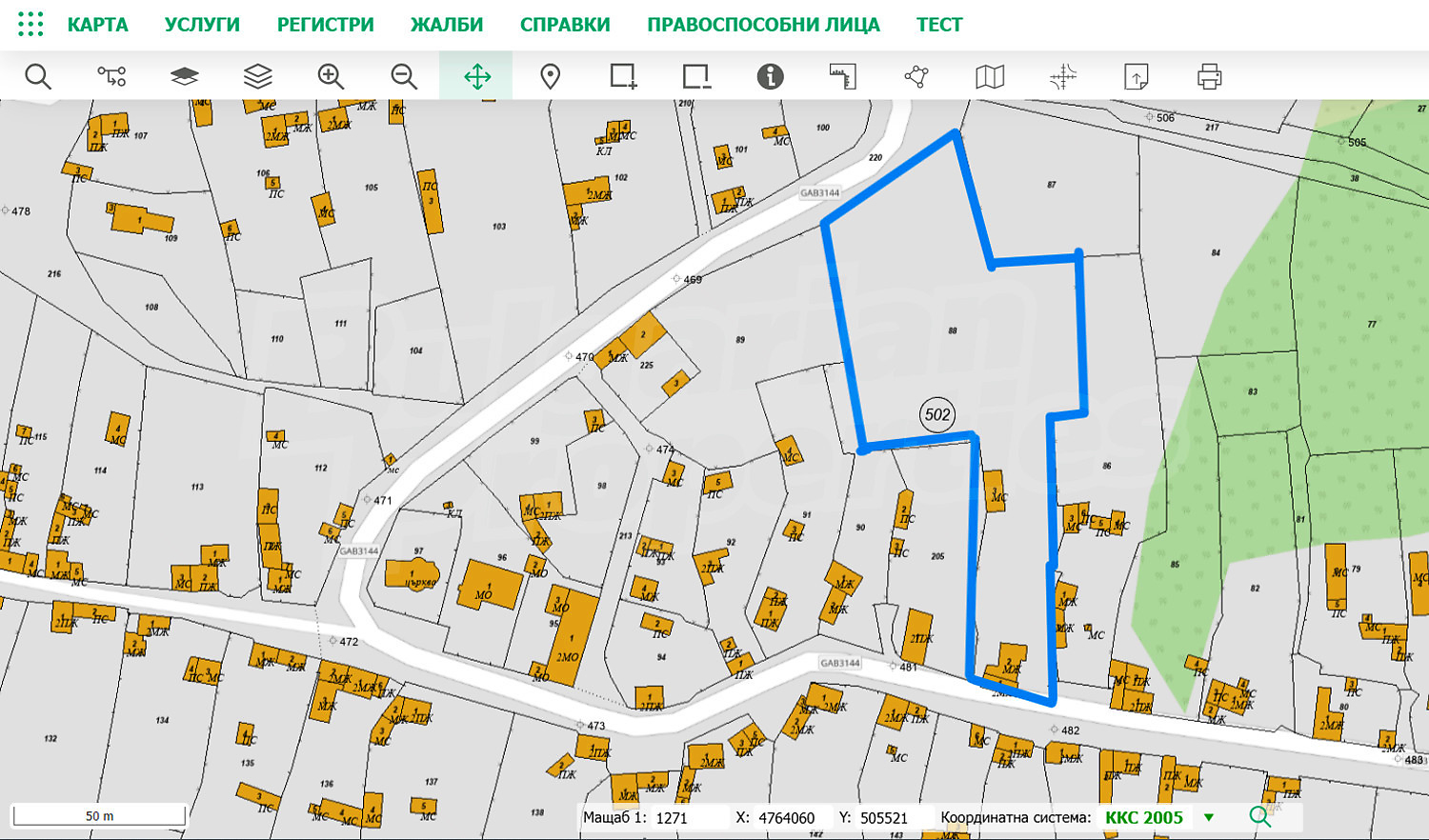Select the zoom in tool
This screenshot has height=840, width=1429.
coord(331,76)
